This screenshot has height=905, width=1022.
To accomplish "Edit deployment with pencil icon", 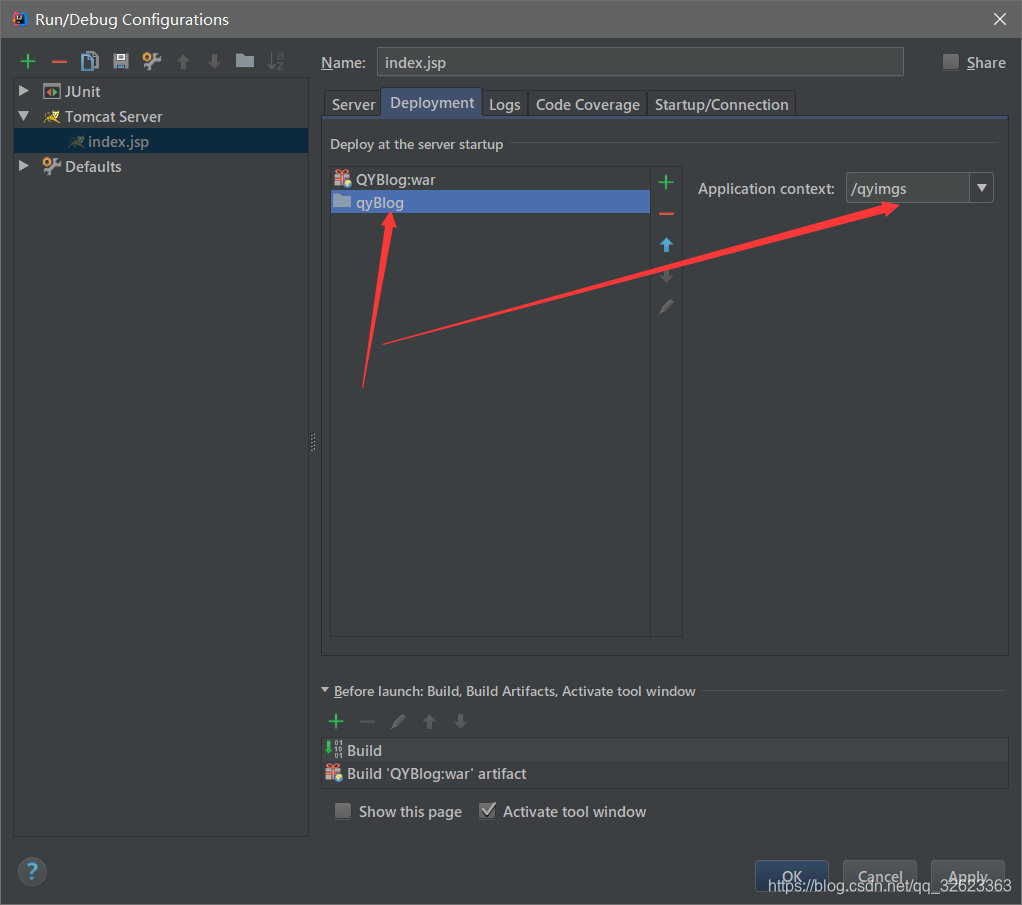I will (x=665, y=306).
